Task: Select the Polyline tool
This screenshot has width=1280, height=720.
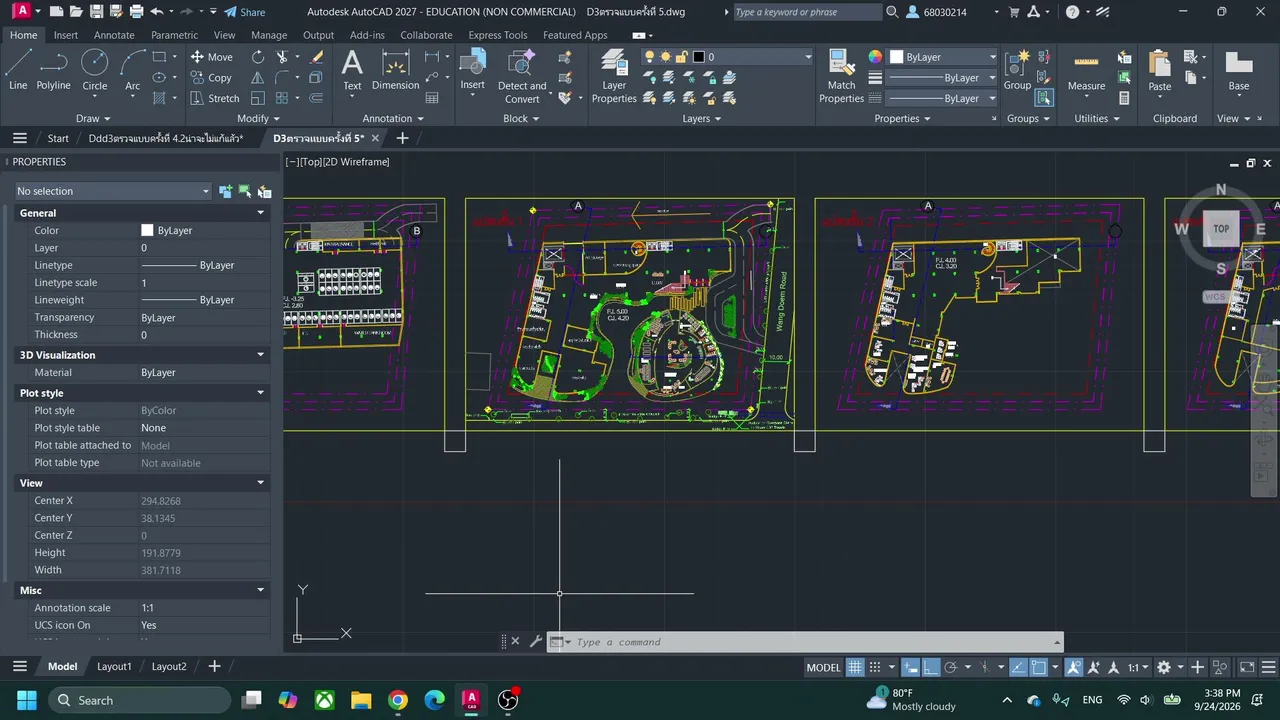Action: pyautogui.click(x=54, y=71)
